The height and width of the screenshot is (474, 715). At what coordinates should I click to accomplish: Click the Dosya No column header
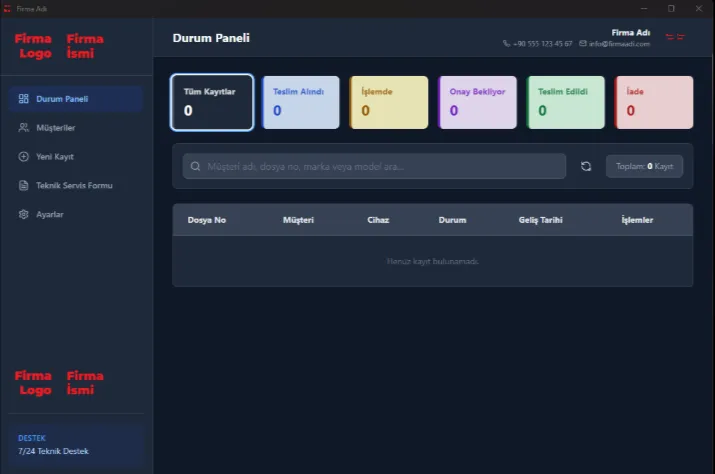pyautogui.click(x=207, y=220)
